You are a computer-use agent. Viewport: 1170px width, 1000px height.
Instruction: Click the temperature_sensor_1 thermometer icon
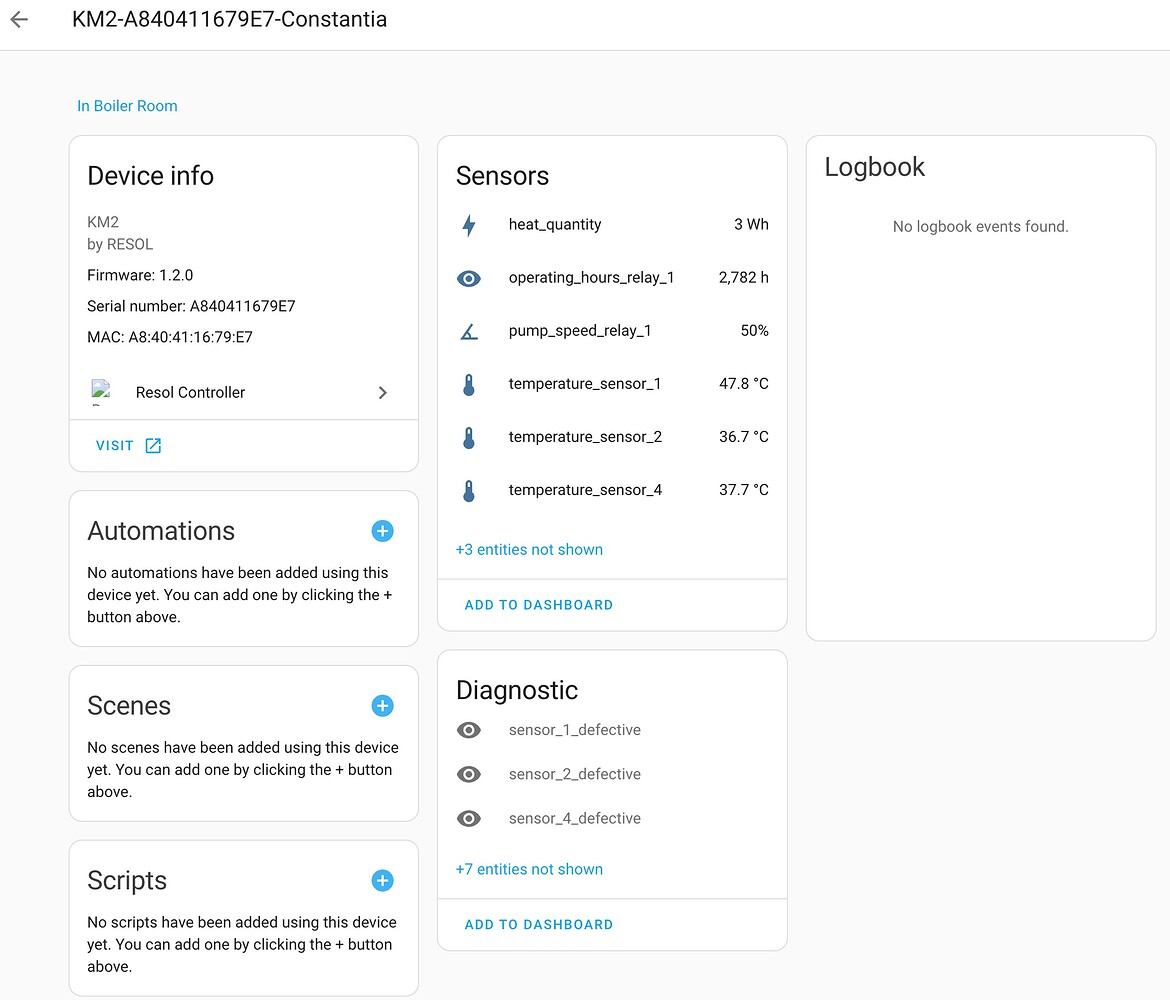pyautogui.click(x=469, y=384)
